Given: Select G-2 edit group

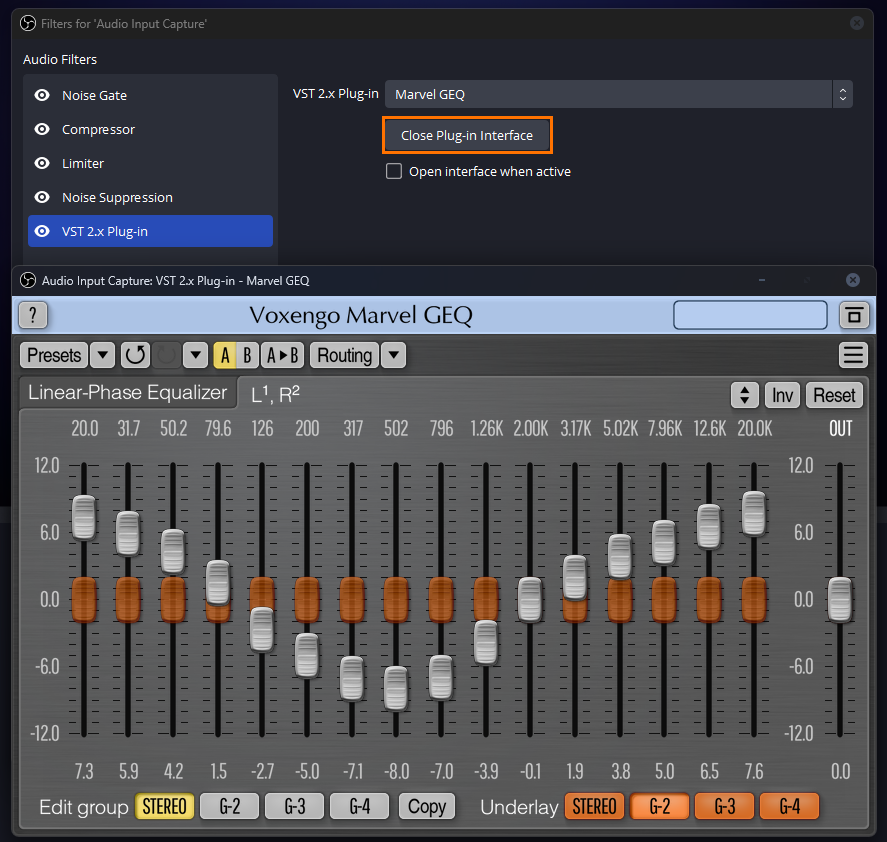Looking at the screenshot, I should coord(230,806).
